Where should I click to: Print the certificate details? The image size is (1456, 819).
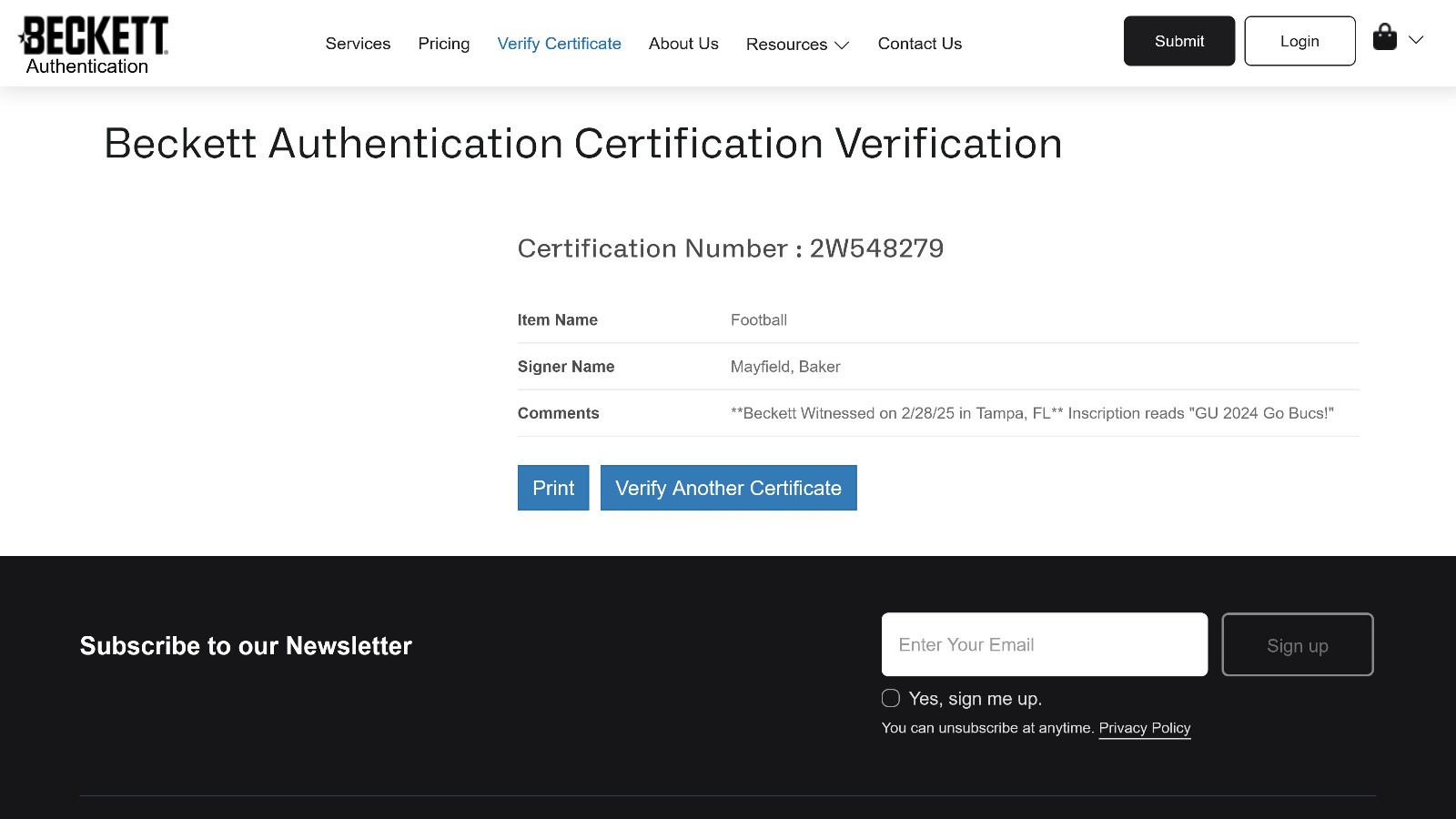point(553,488)
